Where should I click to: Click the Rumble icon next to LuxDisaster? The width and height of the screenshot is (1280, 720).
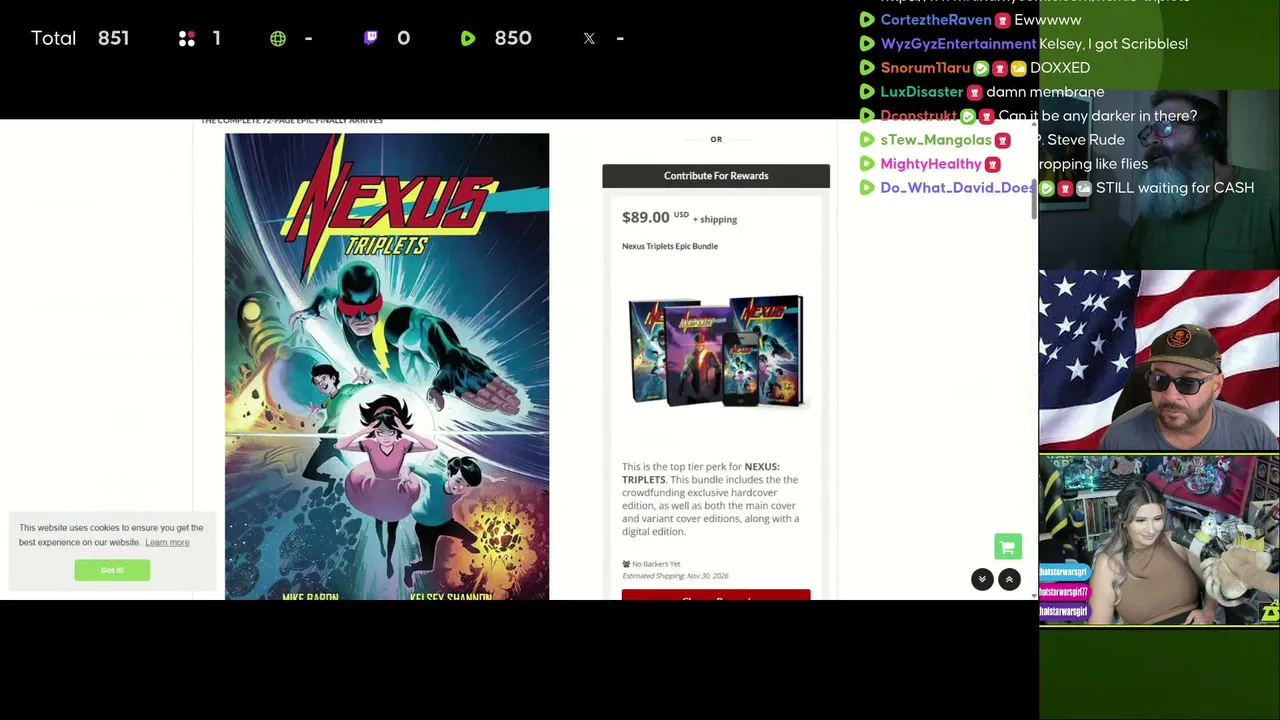[867, 92]
